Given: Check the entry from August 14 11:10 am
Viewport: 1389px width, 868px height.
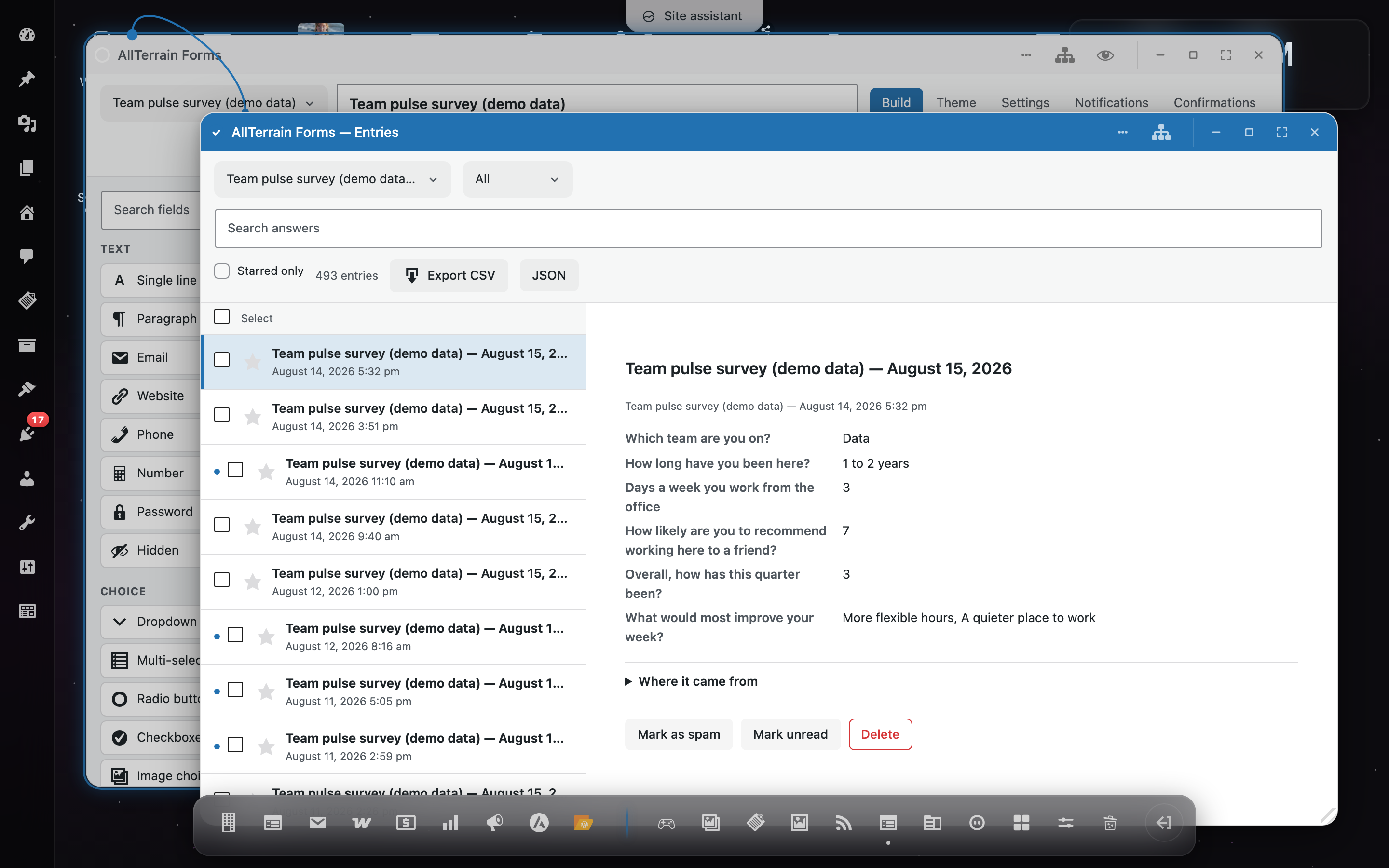Looking at the screenshot, I should point(235,470).
